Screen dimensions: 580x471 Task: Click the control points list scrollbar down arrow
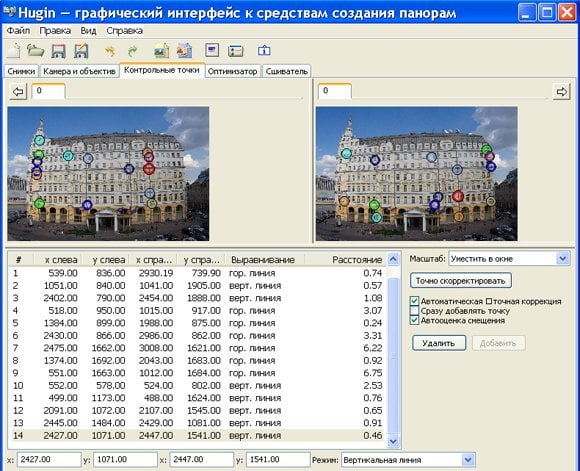coord(393,441)
